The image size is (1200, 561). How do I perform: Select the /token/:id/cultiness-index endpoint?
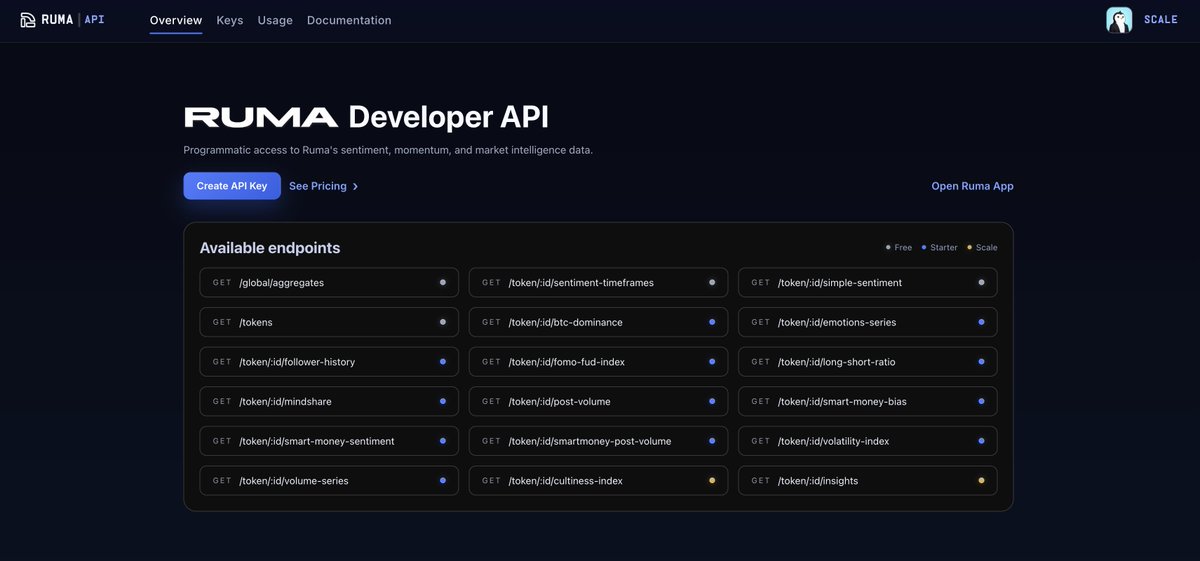598,481
